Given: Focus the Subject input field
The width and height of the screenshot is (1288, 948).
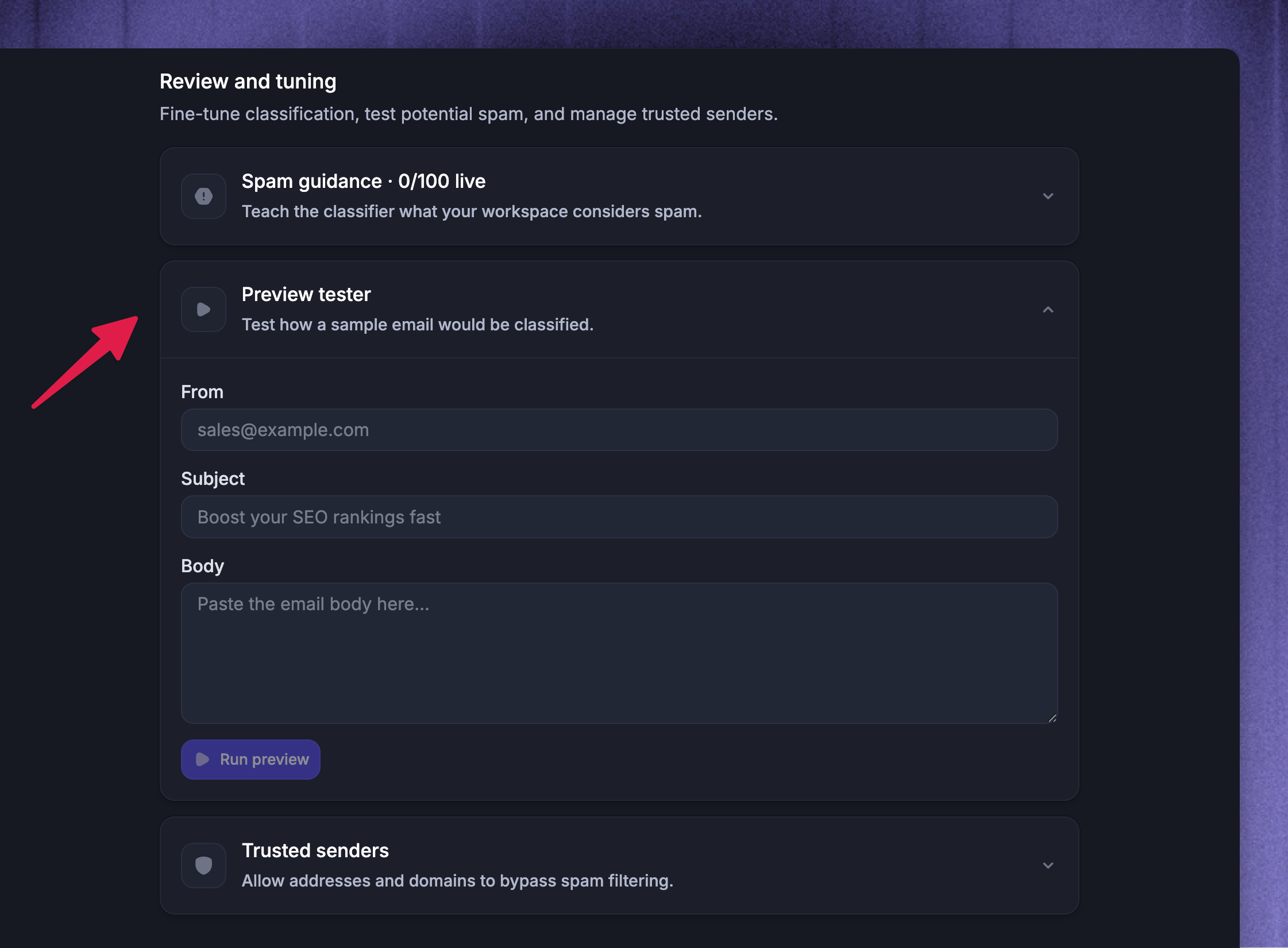Looking at the screenshot, I should coord(619,517).
